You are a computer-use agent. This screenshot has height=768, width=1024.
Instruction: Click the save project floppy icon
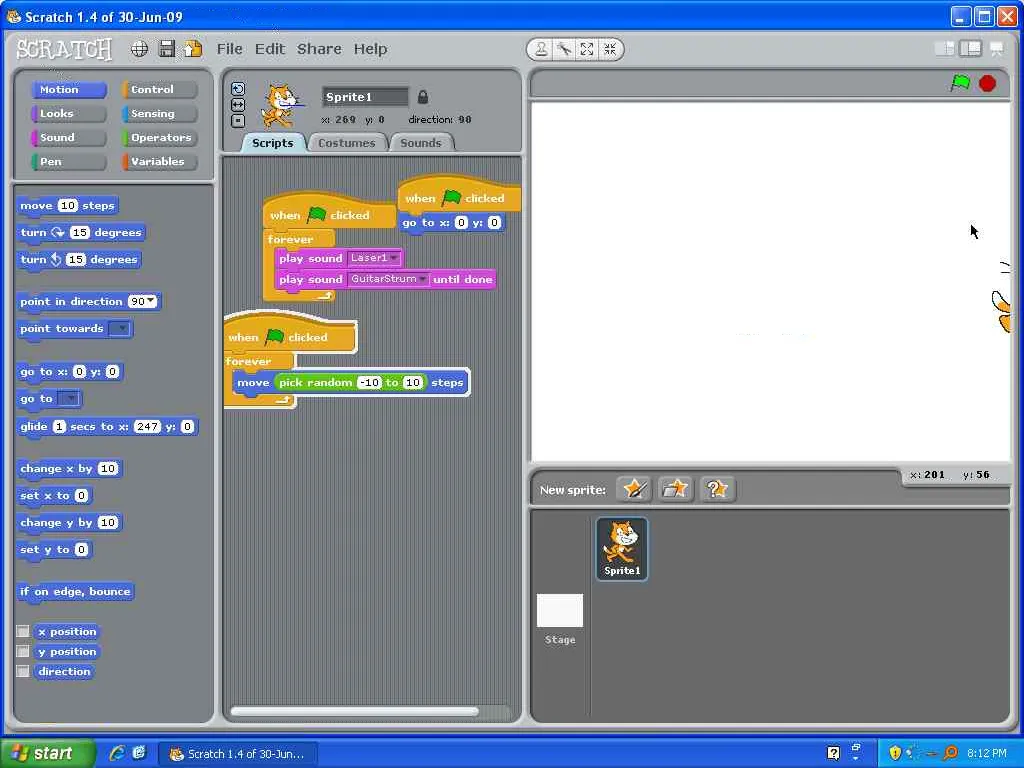(167, 49)
